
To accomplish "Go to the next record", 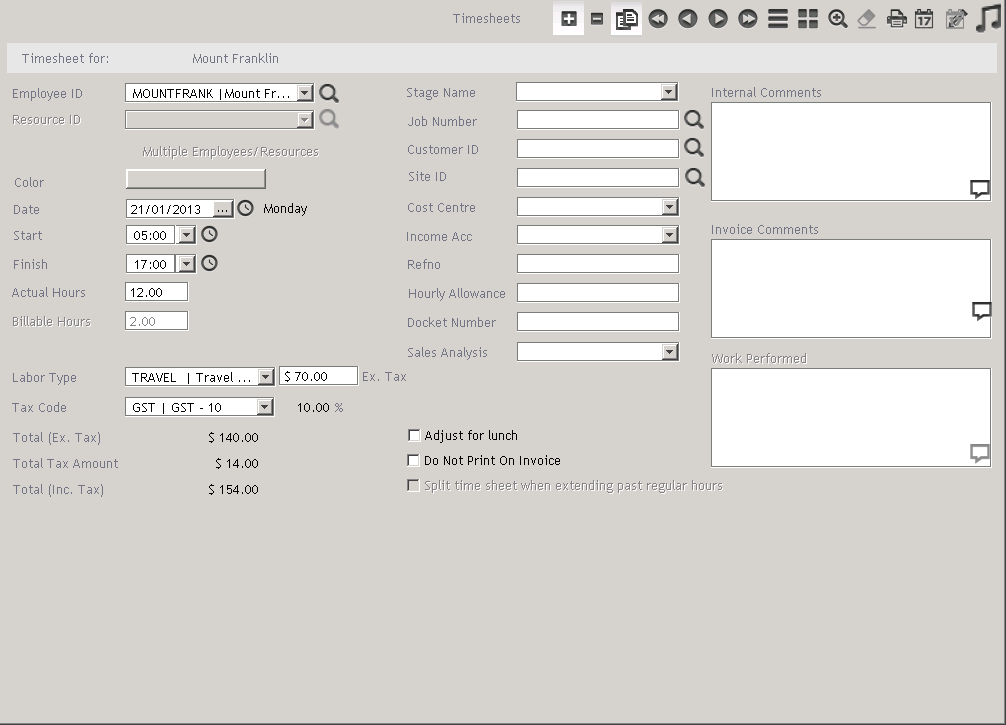I will 717,18.
